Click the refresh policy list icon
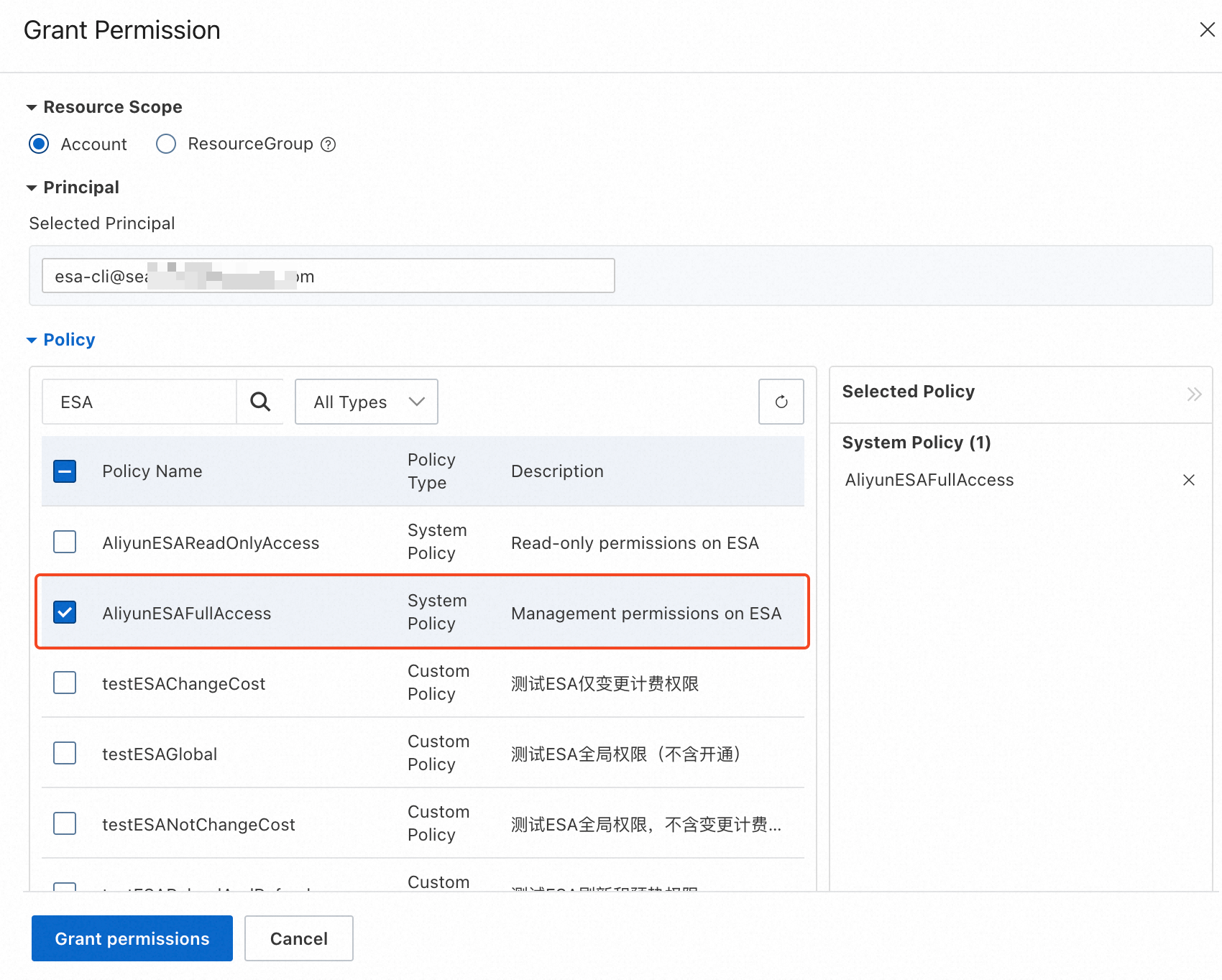This screenshot has height=980, width=1222. [781, 402]
